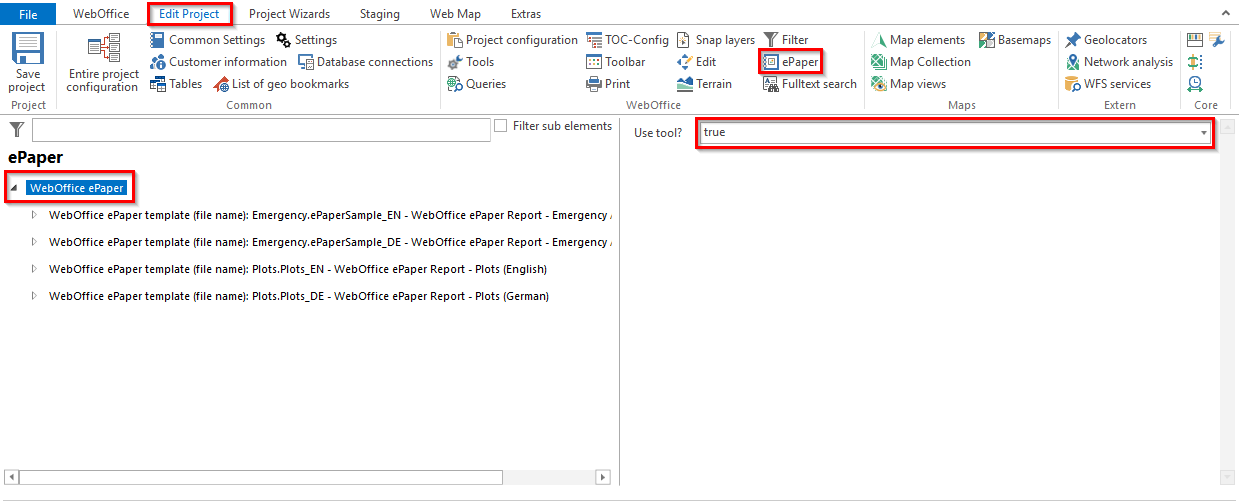
Task: Select Emergency.ePaperSample_EN template row
Action: click(x=330, y=215)
